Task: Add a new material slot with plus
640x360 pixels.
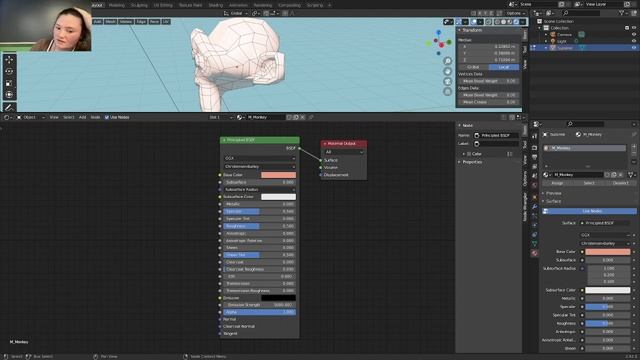Action: (634, 146)
